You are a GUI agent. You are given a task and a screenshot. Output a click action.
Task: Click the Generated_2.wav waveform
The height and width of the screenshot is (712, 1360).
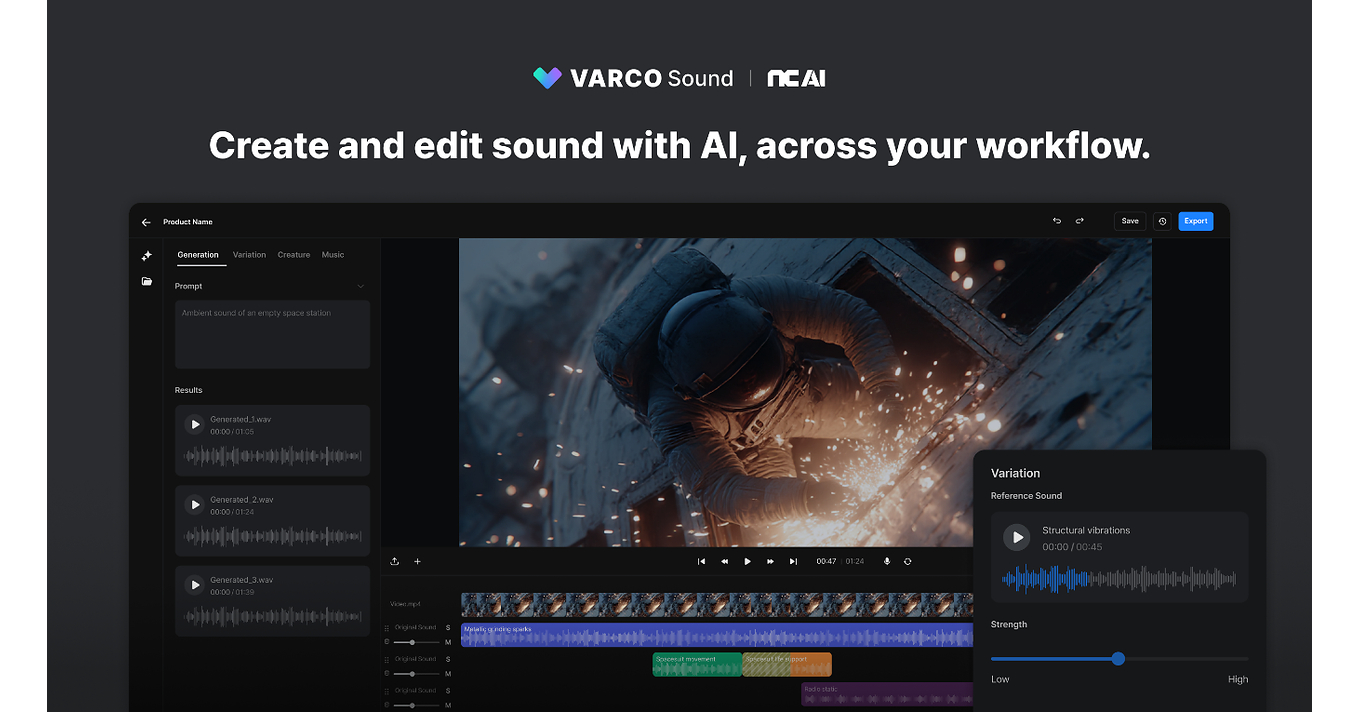[273, 536]
